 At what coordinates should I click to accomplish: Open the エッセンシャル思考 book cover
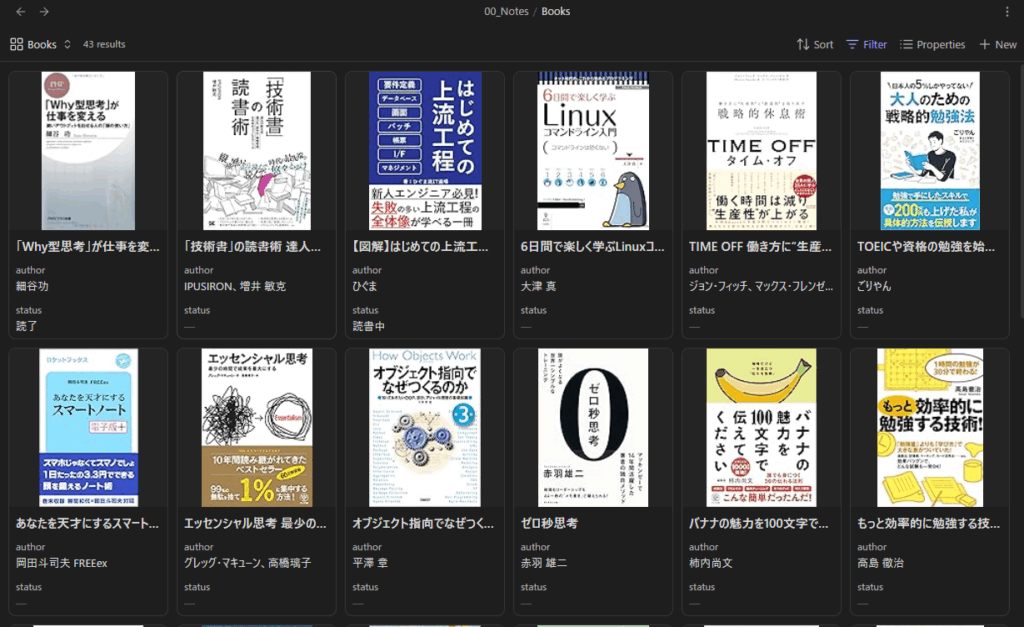pyautogui.click(x=257, y=428)
